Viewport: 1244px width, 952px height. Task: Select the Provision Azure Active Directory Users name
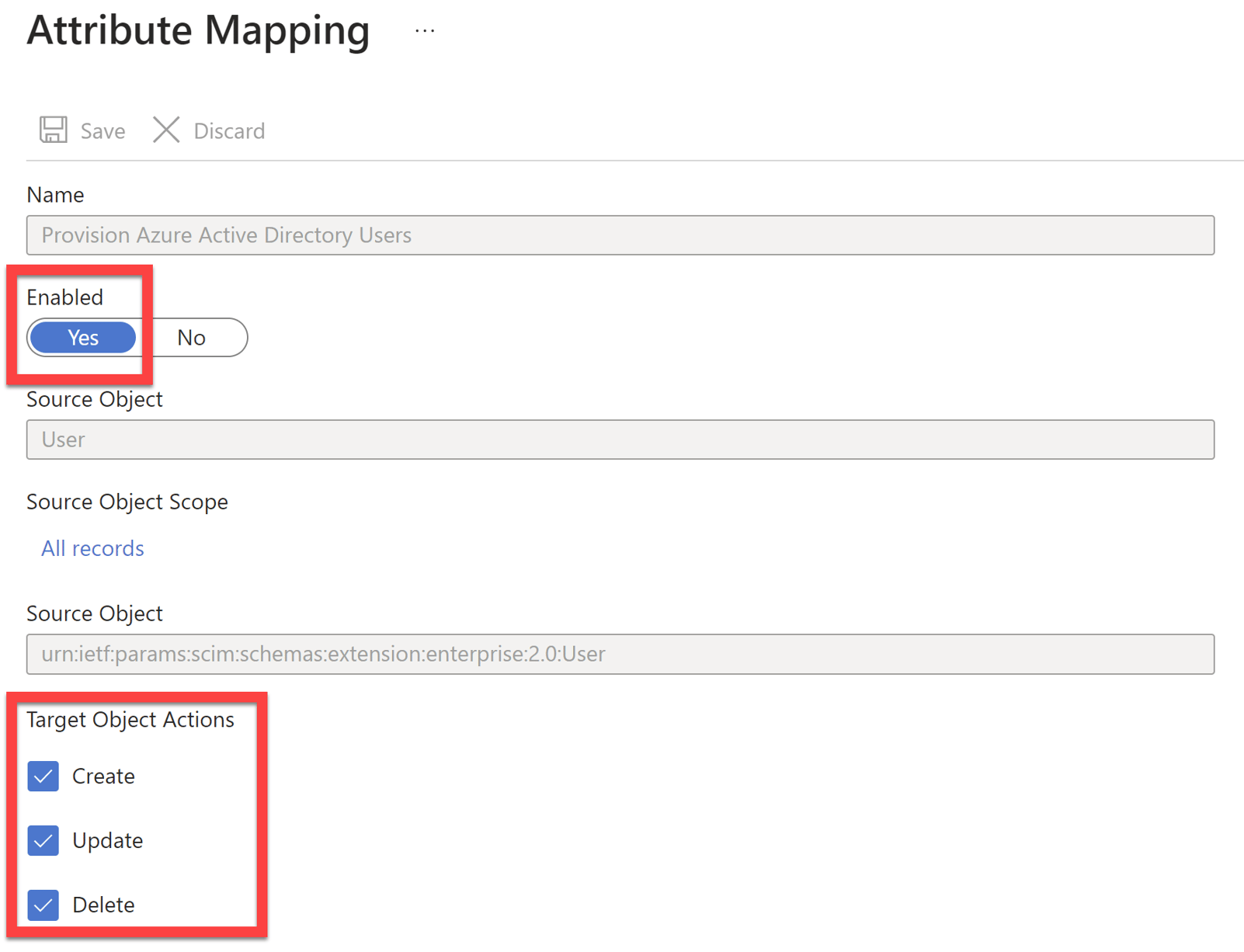[x=226, y=235]
